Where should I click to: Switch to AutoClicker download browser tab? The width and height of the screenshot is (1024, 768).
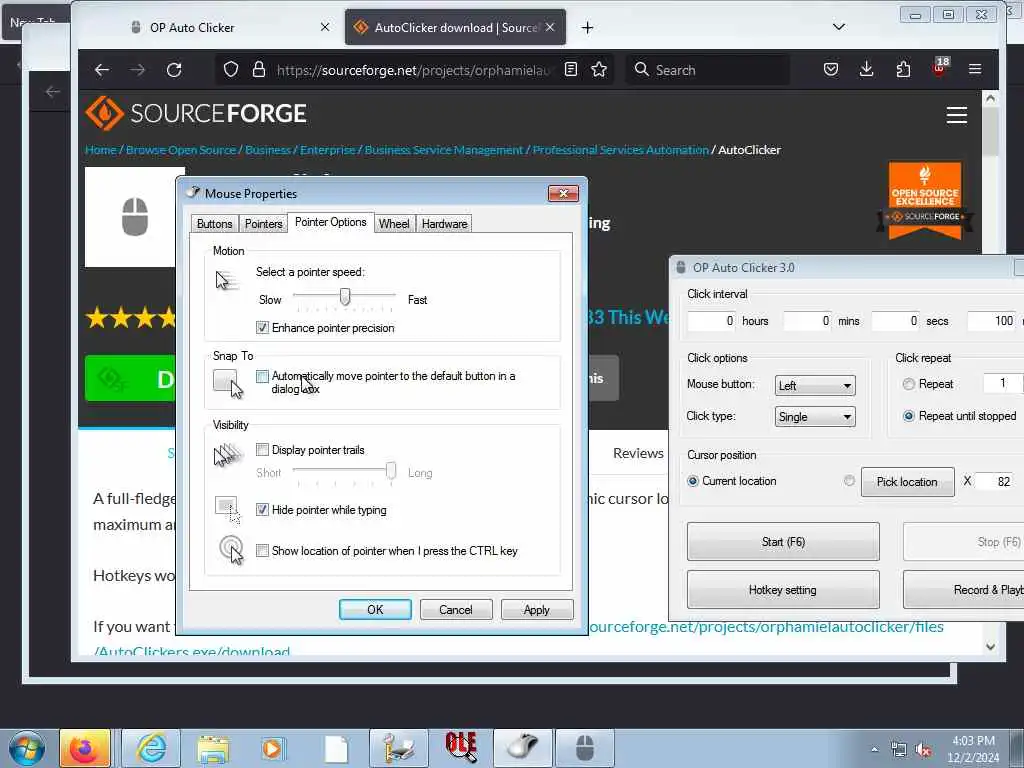[x=455, y=27]
